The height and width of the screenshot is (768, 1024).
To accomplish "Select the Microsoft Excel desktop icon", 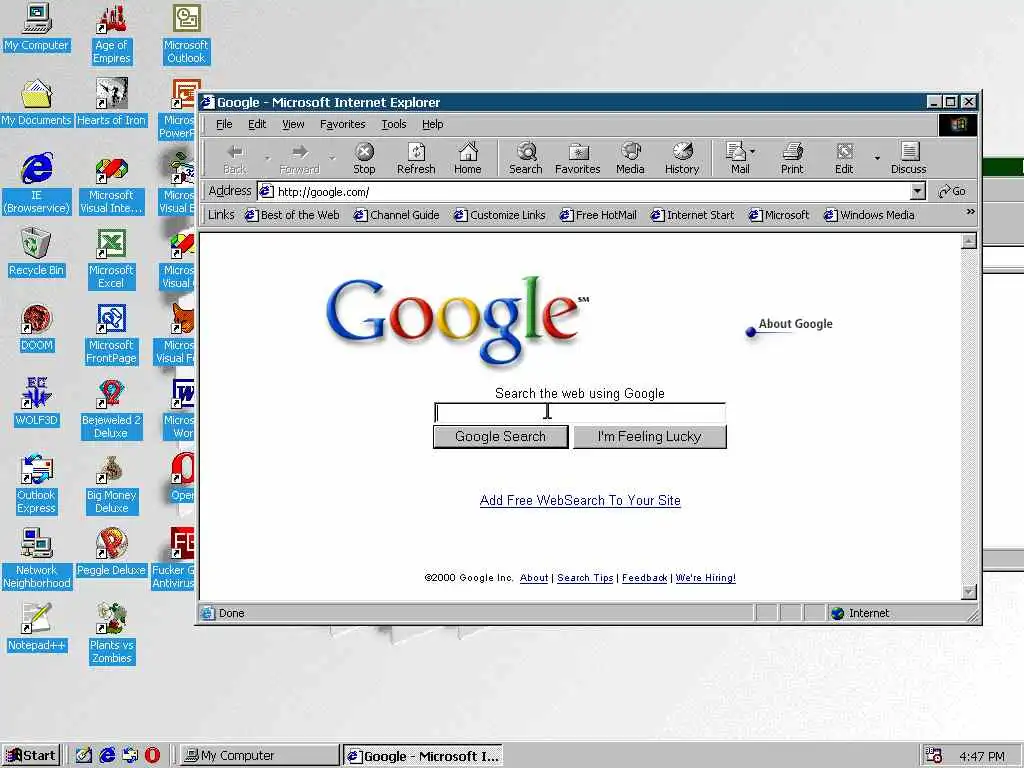I will tap(111, 259).
